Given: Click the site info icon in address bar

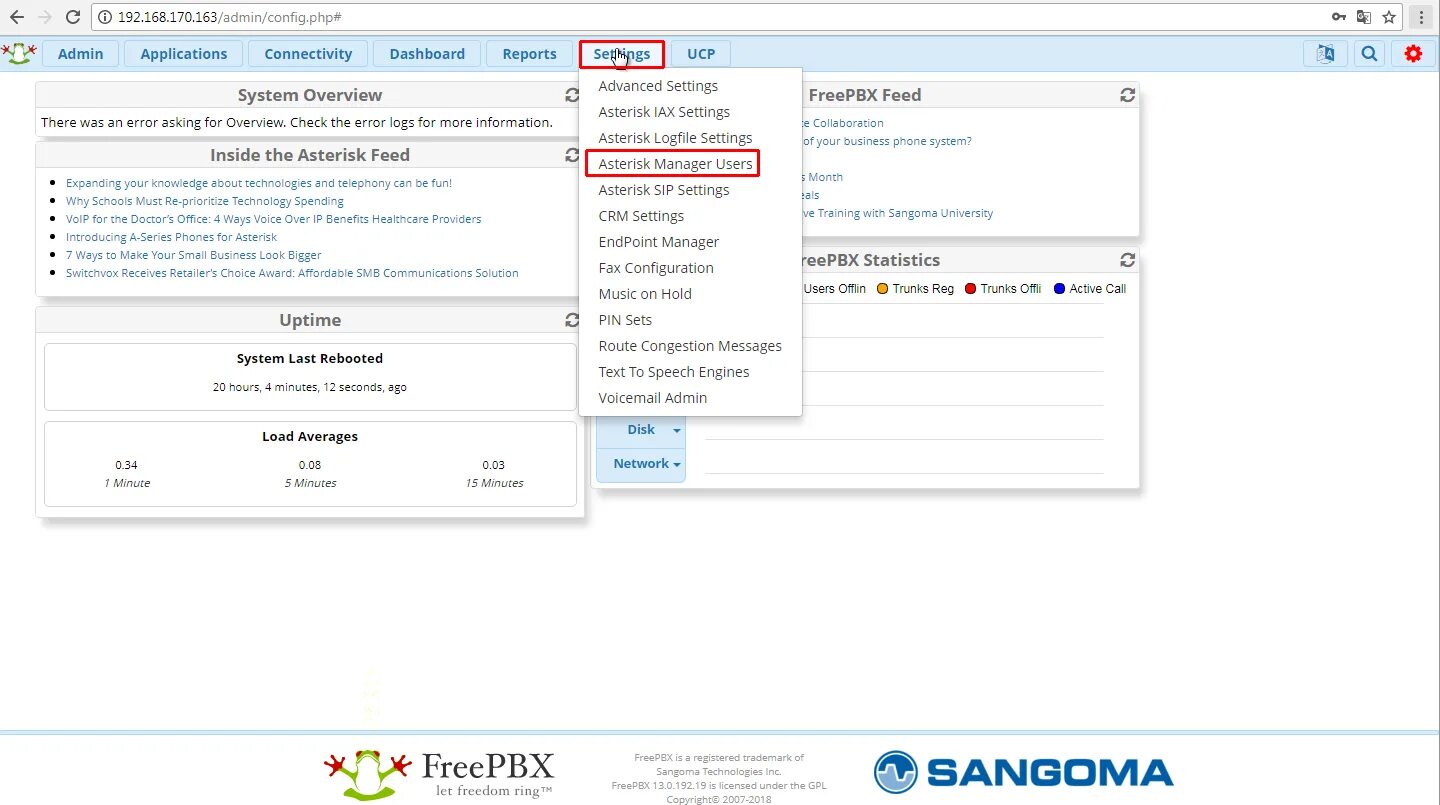Looking at the screenshot, I should [x=106, y=17].
